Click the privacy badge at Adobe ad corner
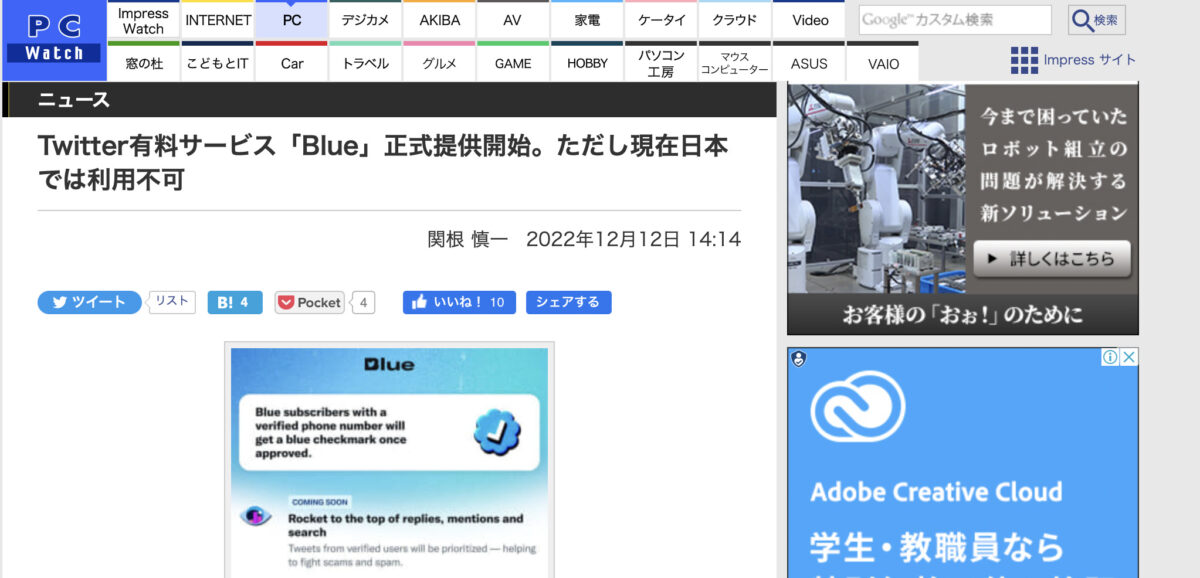 [798, 358]
